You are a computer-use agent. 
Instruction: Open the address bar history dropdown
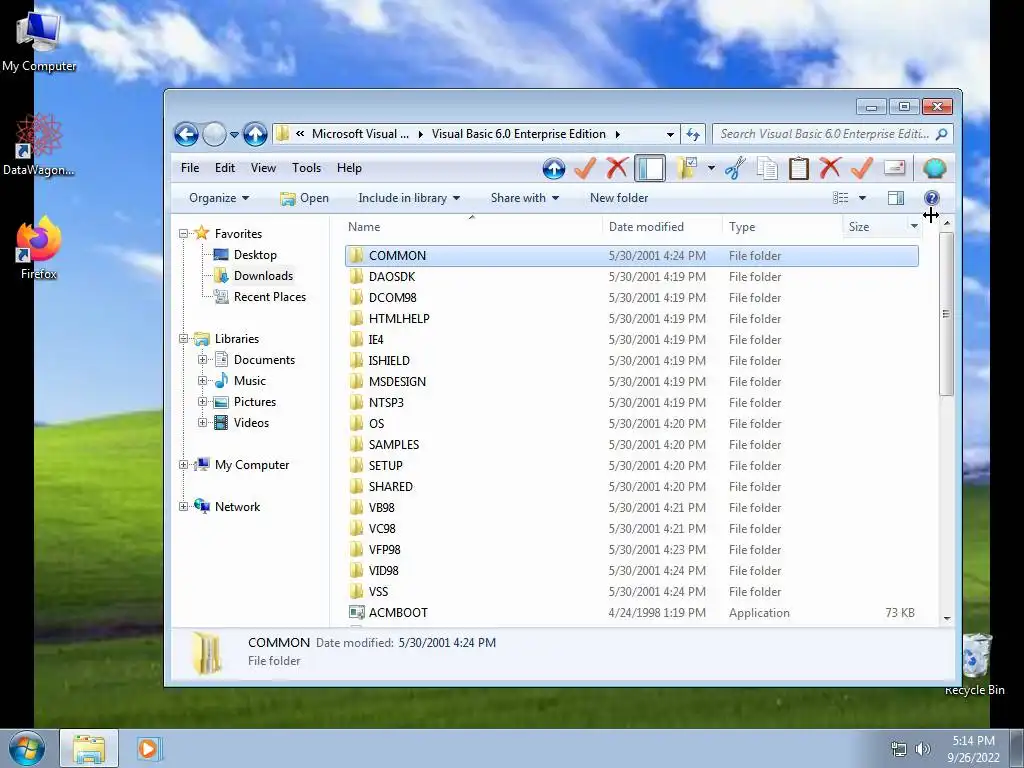[x=670, y=135]
